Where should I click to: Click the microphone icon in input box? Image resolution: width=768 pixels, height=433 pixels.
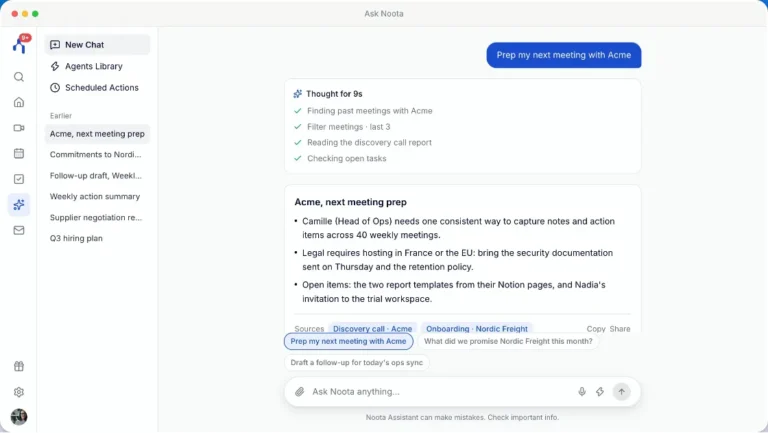tap(581, 391)
